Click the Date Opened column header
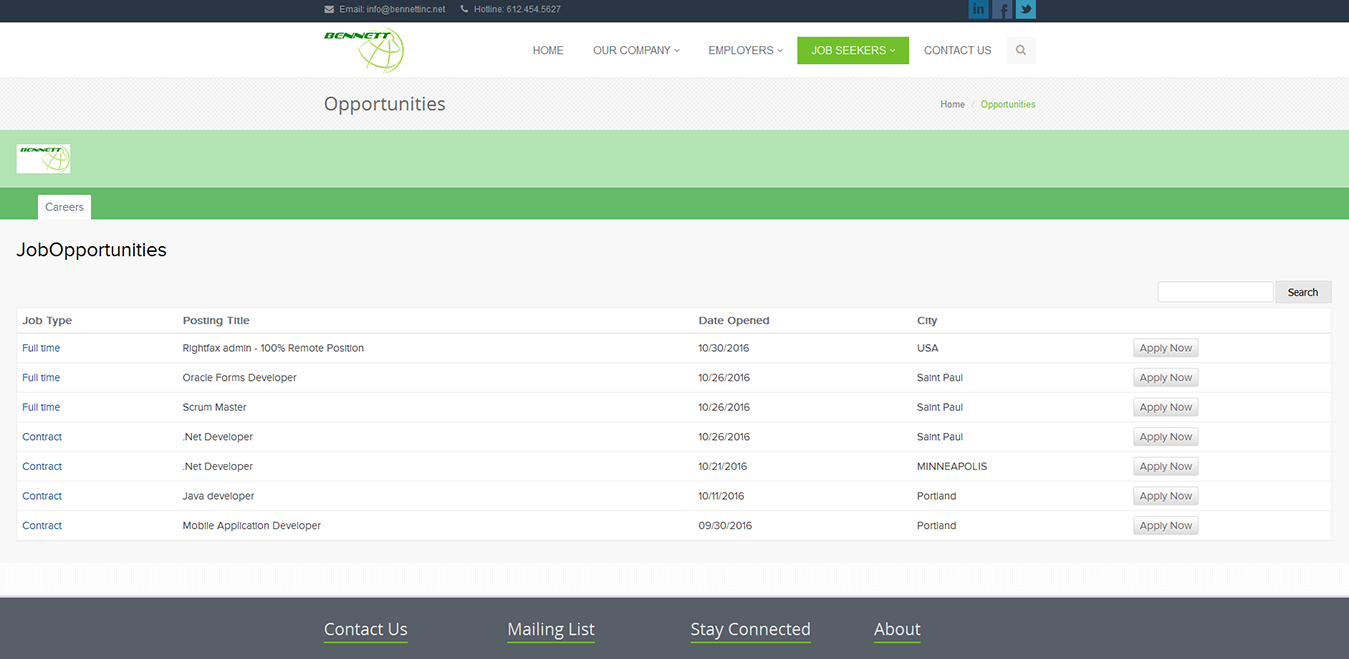 point(734,321)
